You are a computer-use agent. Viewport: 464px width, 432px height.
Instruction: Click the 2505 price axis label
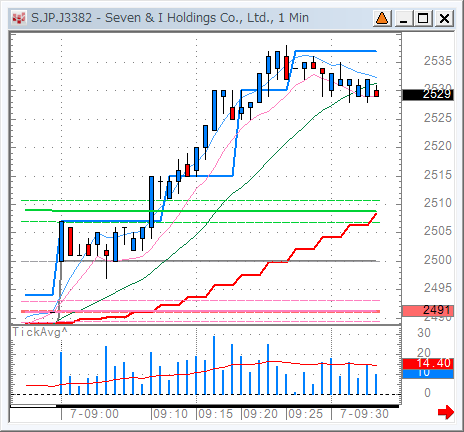pyautogui.click(x=438, y=231)
